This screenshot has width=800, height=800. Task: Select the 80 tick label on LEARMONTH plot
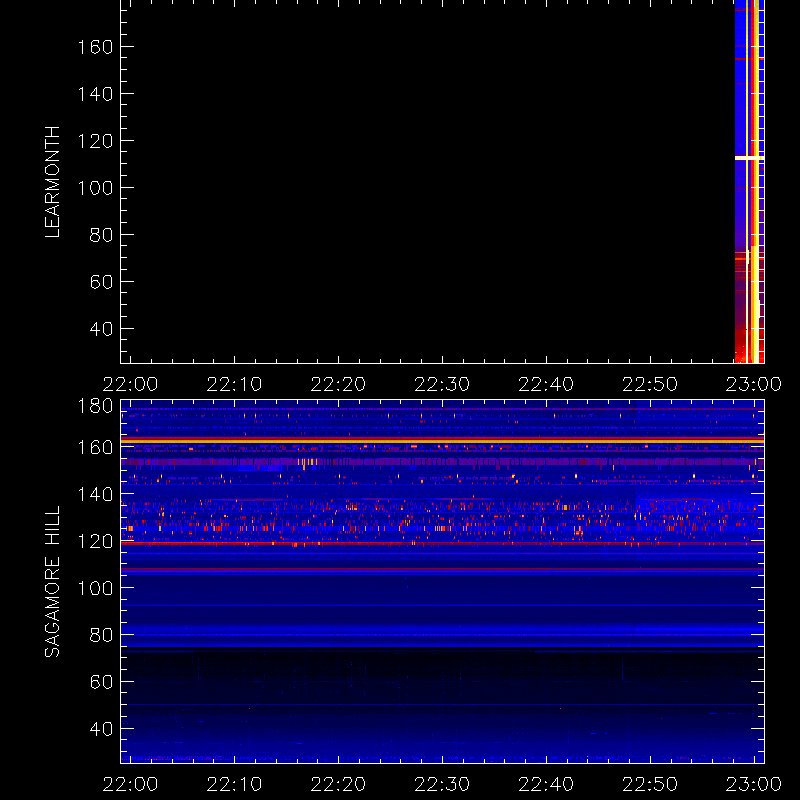pyautogui.click(x=101, y=235)
